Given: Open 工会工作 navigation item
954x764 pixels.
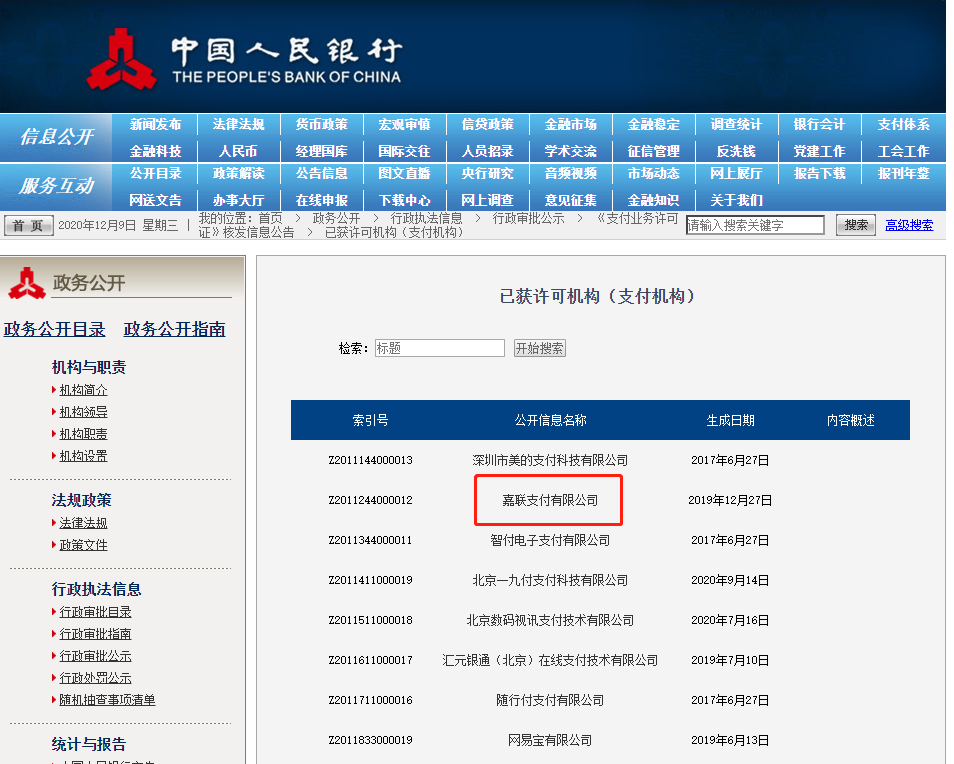Looking at the screenshot, I should click(x=904, y=151).
